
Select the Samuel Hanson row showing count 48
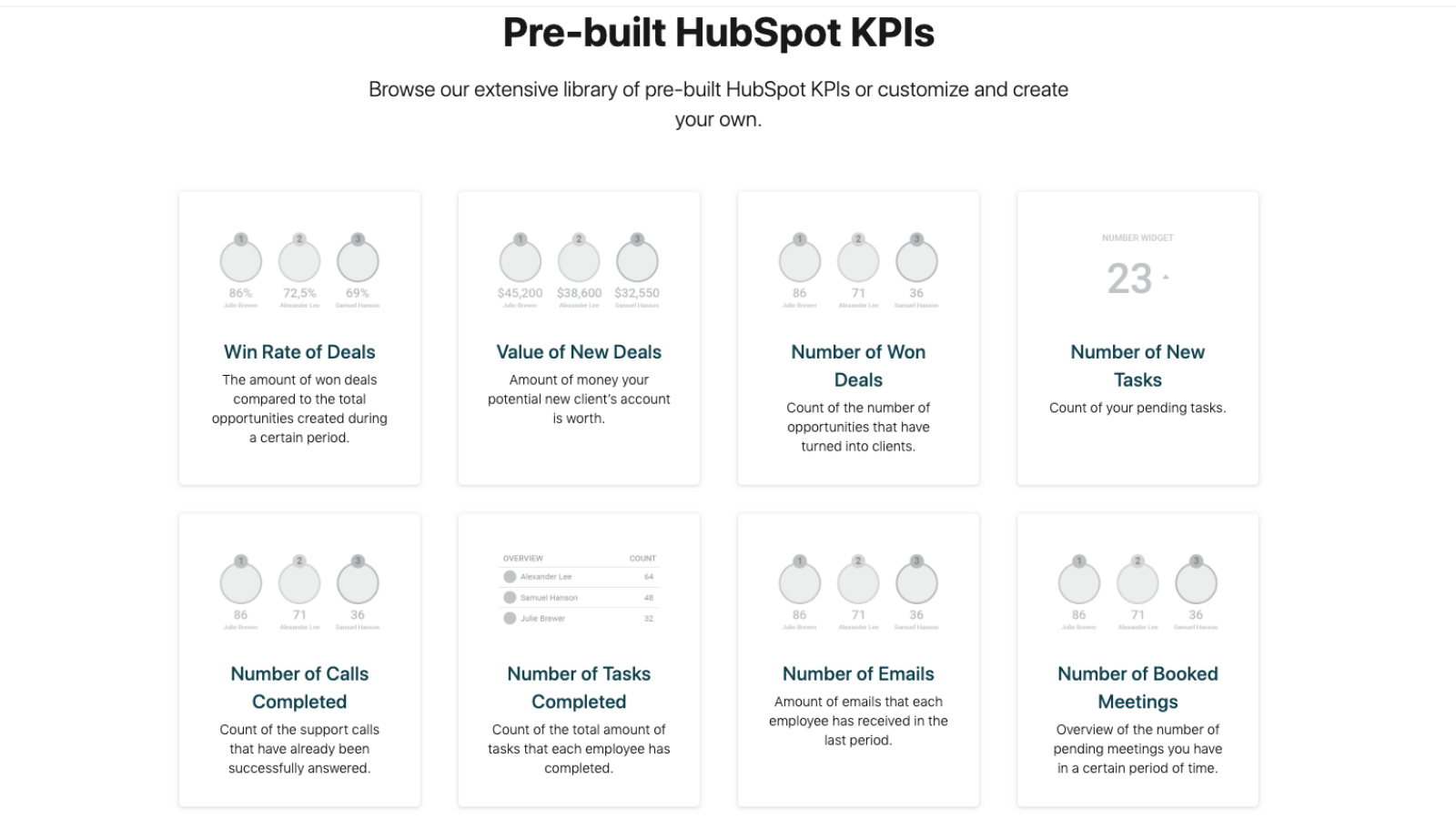[x=579, y=597]
